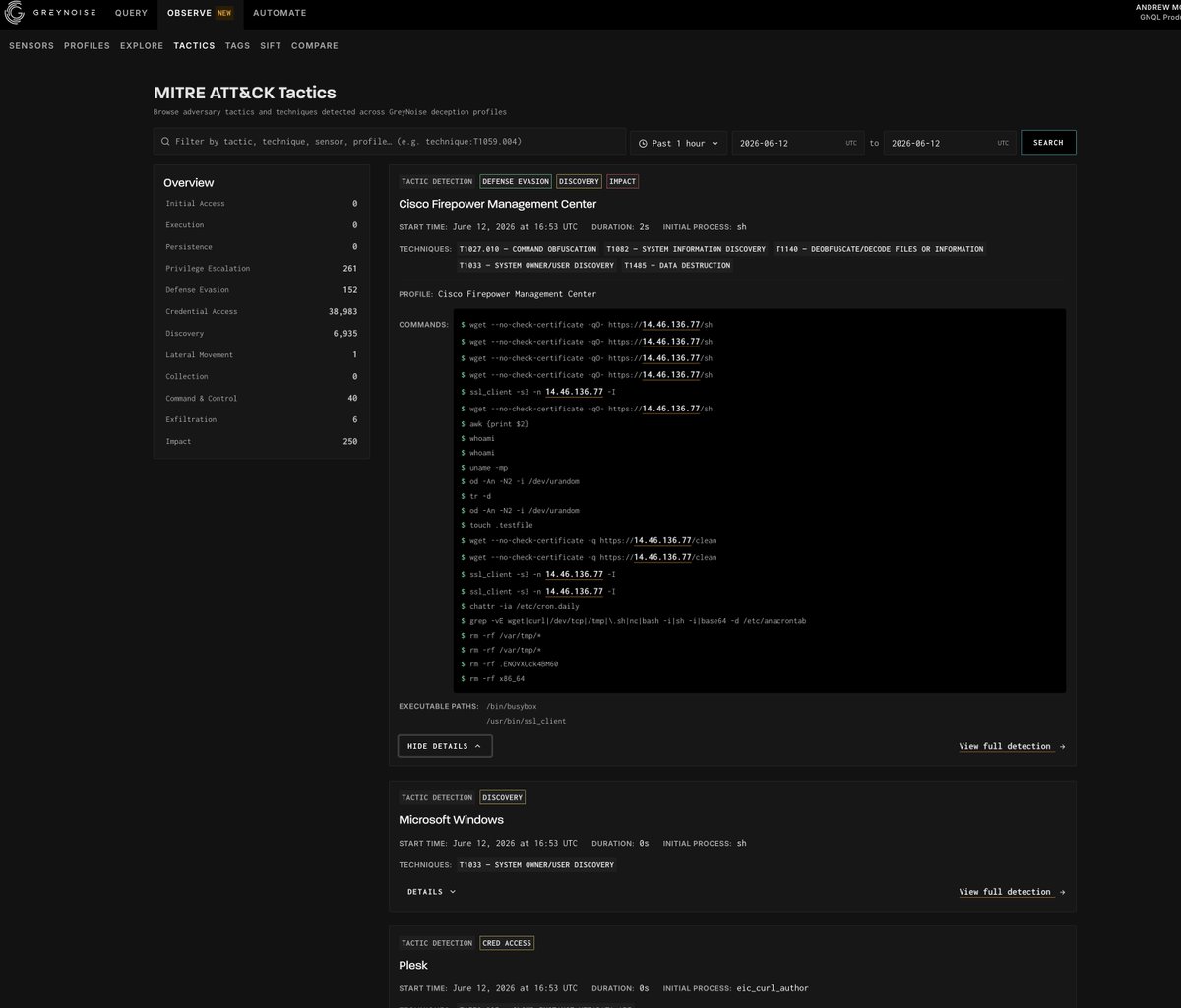Click the DEFENSE EVASION tag
Screen dimensions: 1181x1008
click(516, 181)
